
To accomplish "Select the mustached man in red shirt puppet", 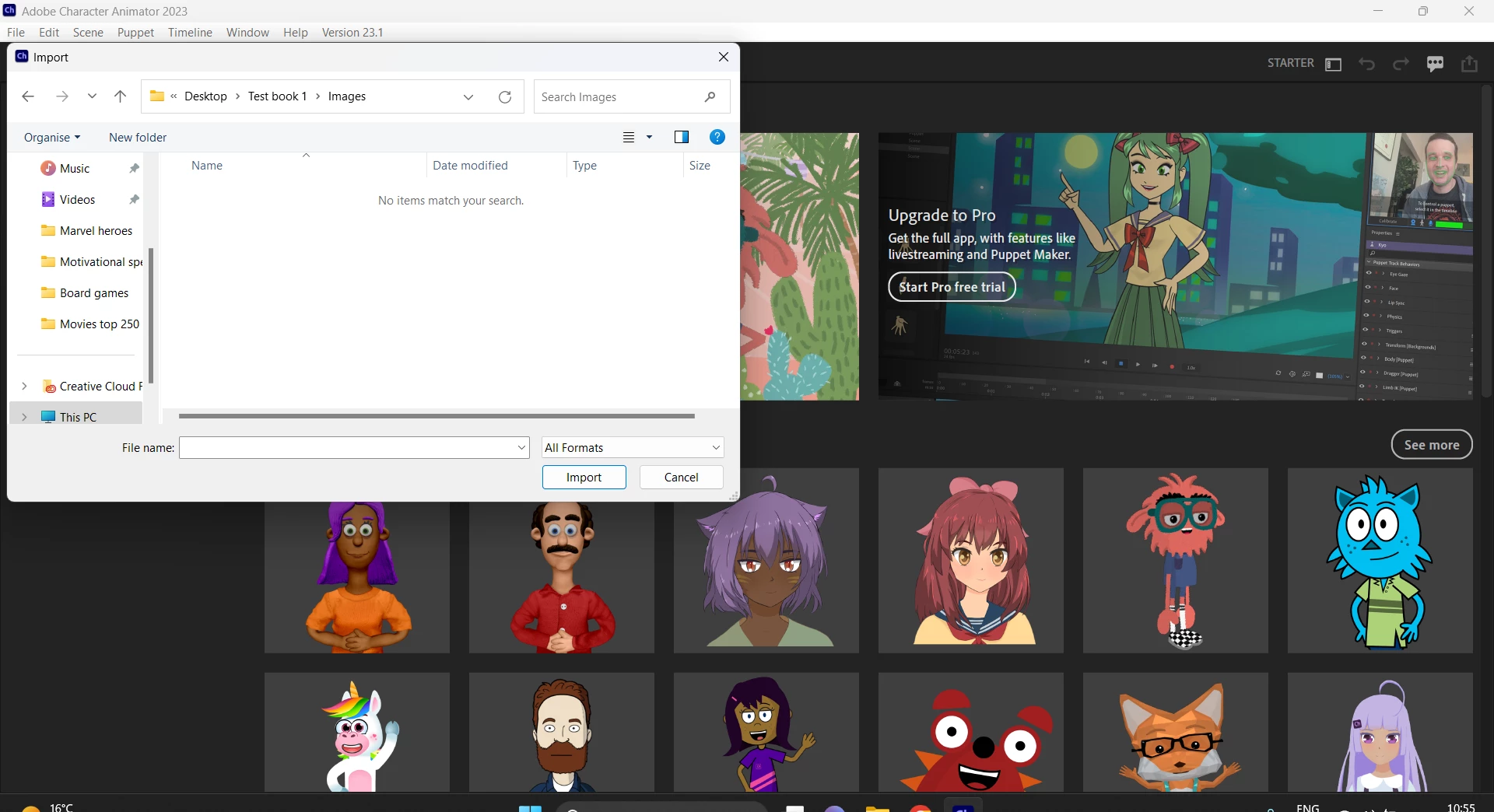I will [561, 577].
